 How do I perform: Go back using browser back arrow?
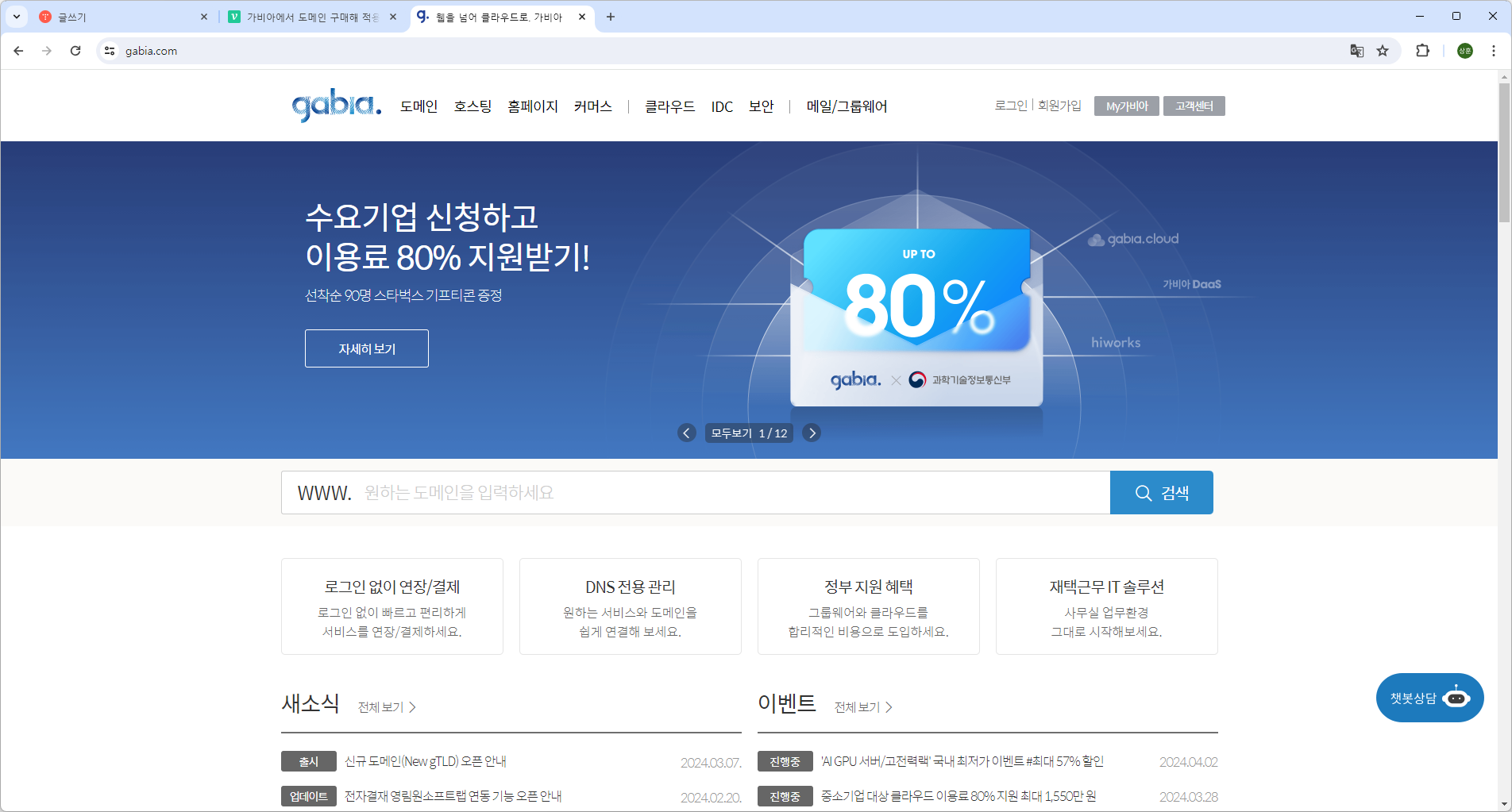click(x=18, y=51)
